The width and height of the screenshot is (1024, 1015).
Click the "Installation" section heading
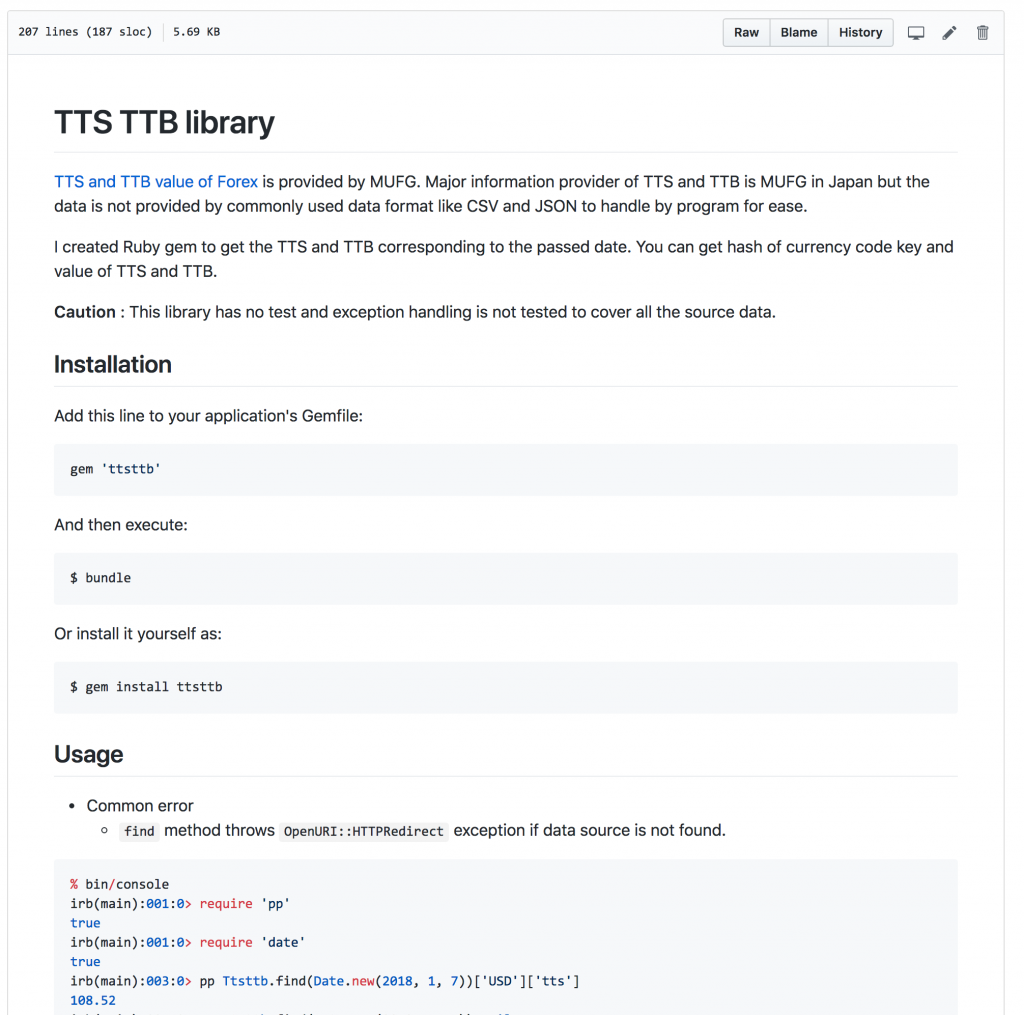pos(112,364)
